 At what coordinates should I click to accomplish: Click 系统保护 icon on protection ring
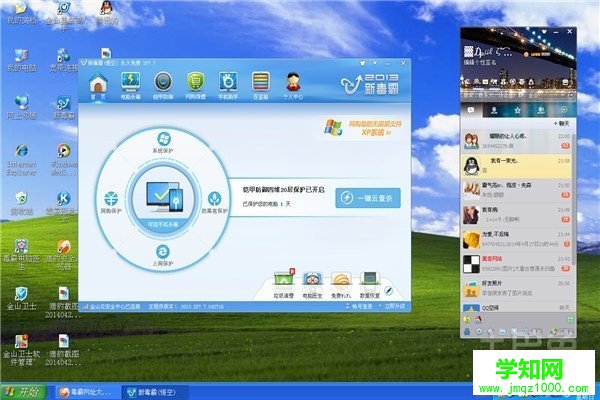point(163,142)
